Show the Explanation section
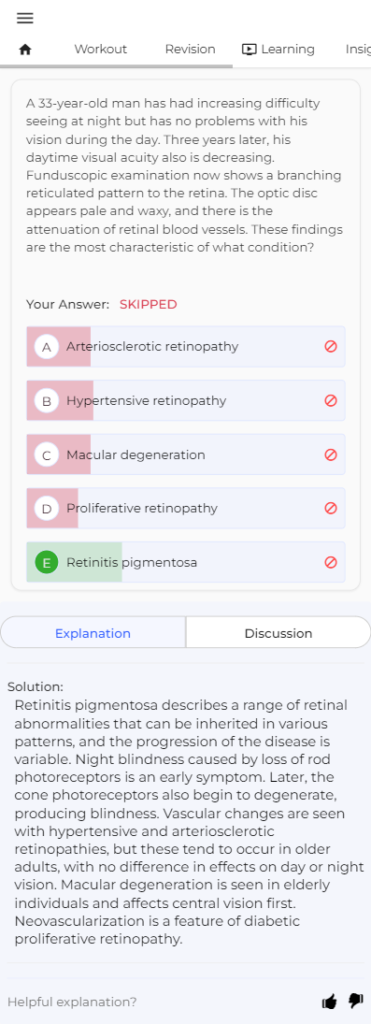The image size is (371, 1024). (x=93, y=633)
